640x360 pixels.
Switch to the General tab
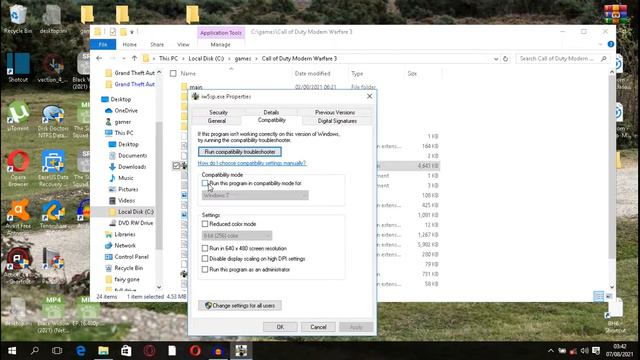point(217,121)
